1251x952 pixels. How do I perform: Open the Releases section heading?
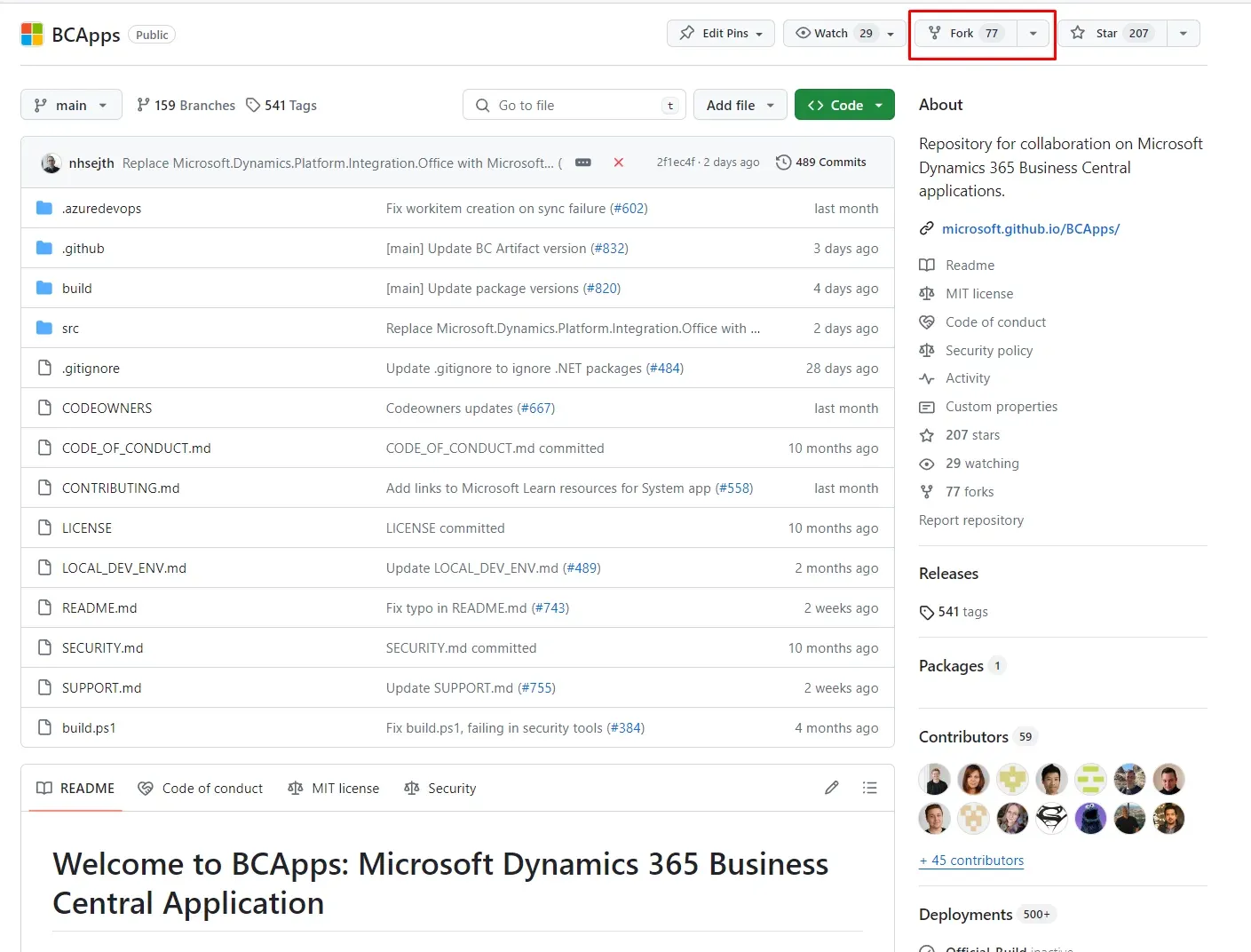click(x=948, y=574)
